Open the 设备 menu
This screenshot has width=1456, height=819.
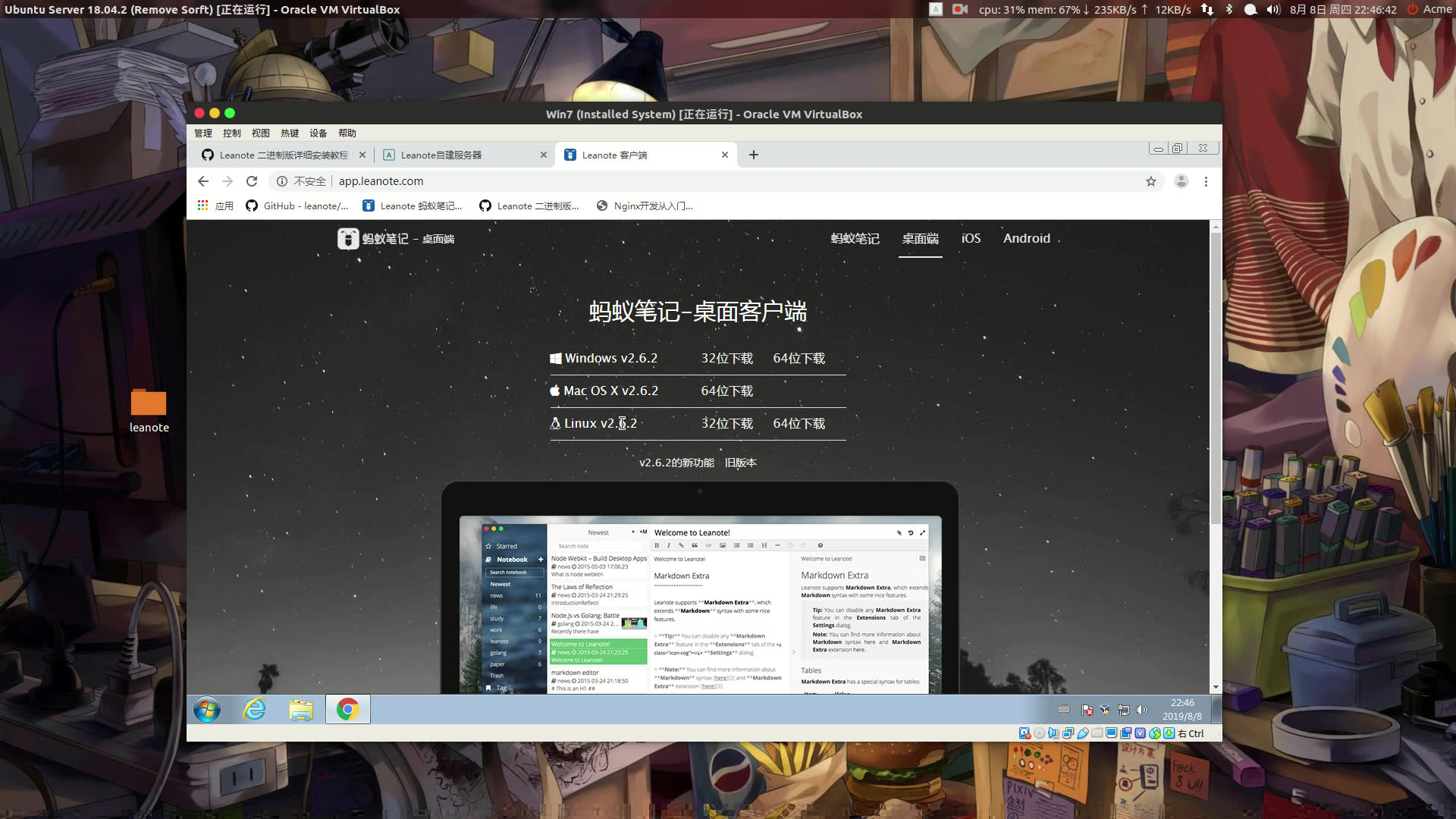(x=318, y=133)
